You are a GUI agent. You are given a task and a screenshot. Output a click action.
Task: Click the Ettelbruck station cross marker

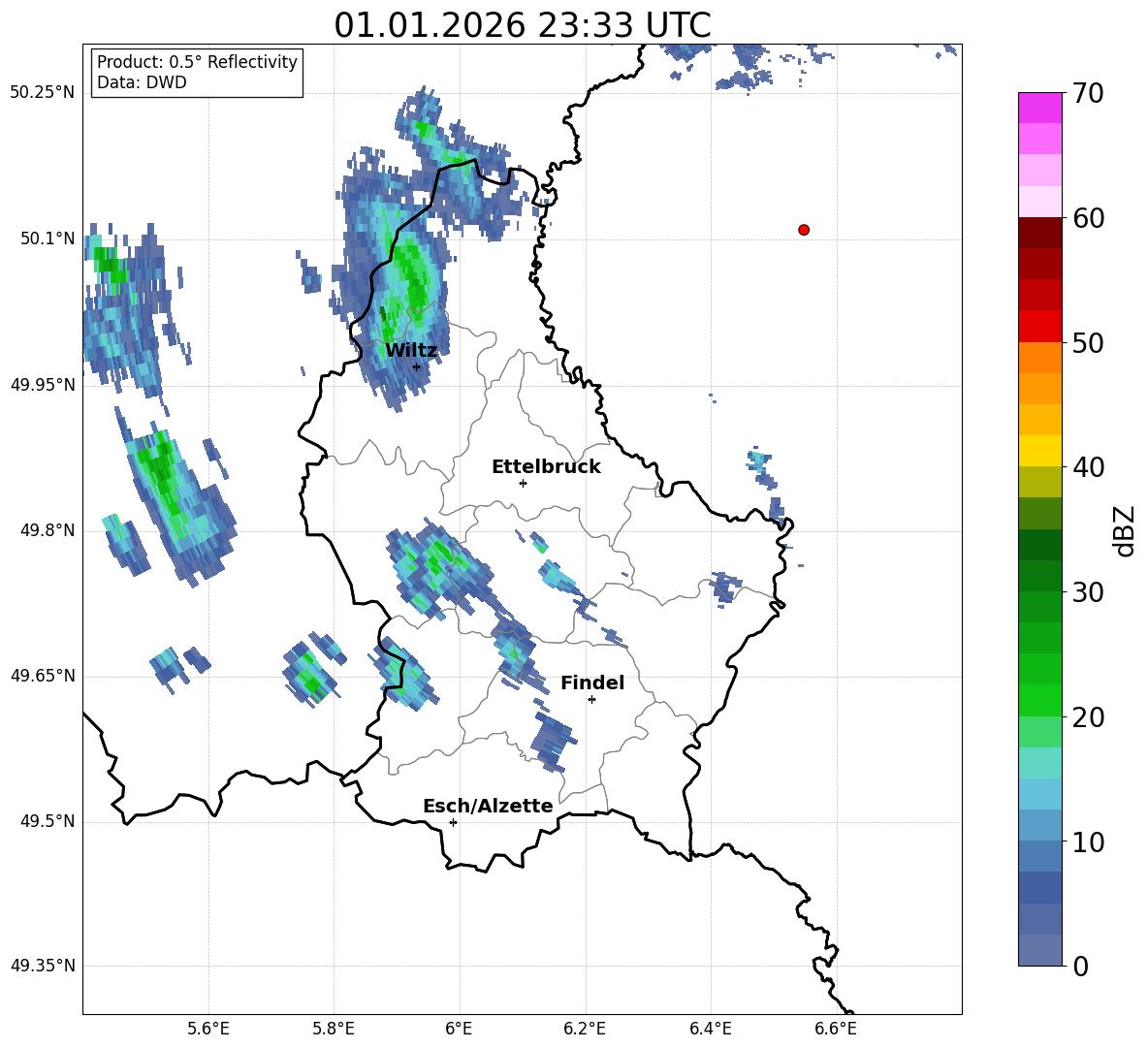pyautogui.click(x=523, y=483)
